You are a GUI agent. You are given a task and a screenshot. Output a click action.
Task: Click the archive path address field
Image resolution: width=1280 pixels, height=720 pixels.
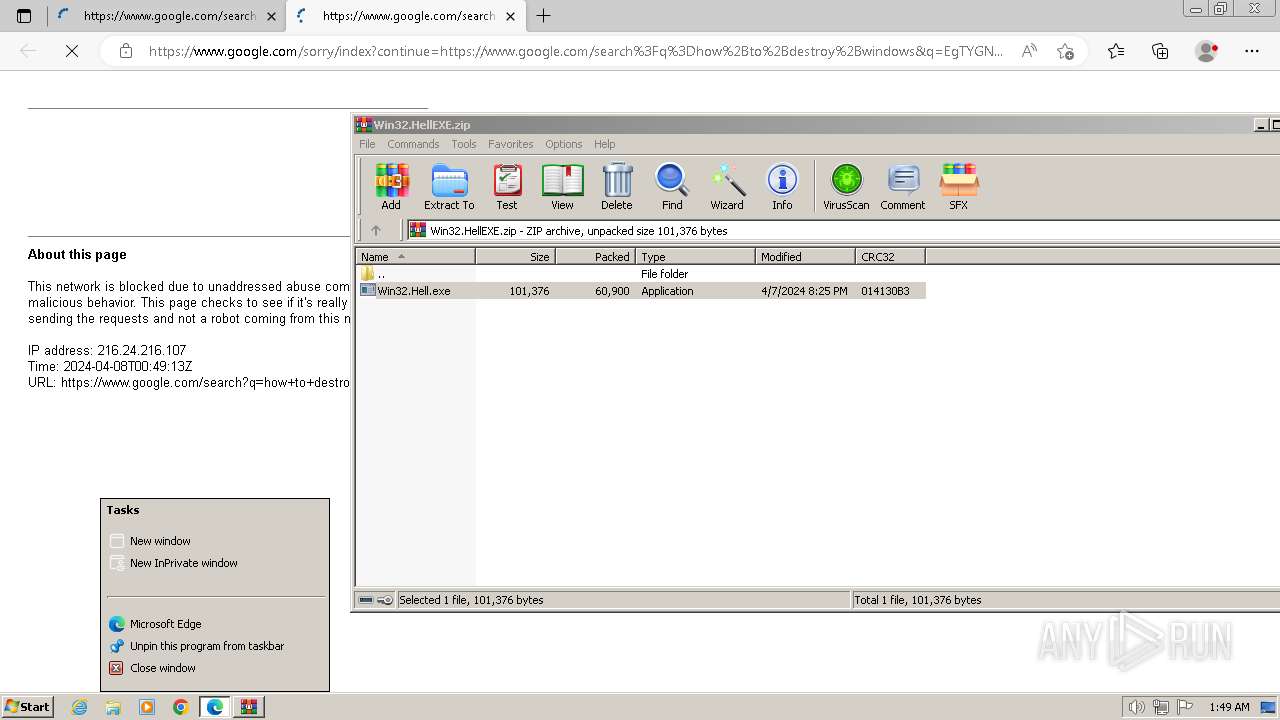pos(842,230)
